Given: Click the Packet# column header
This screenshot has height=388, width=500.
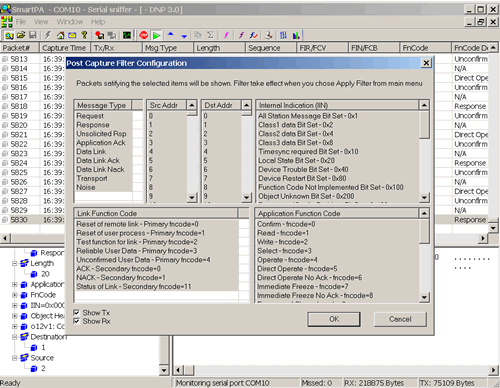Looking at the screenshot, I should pyautogui.click(x=20, y=48).
